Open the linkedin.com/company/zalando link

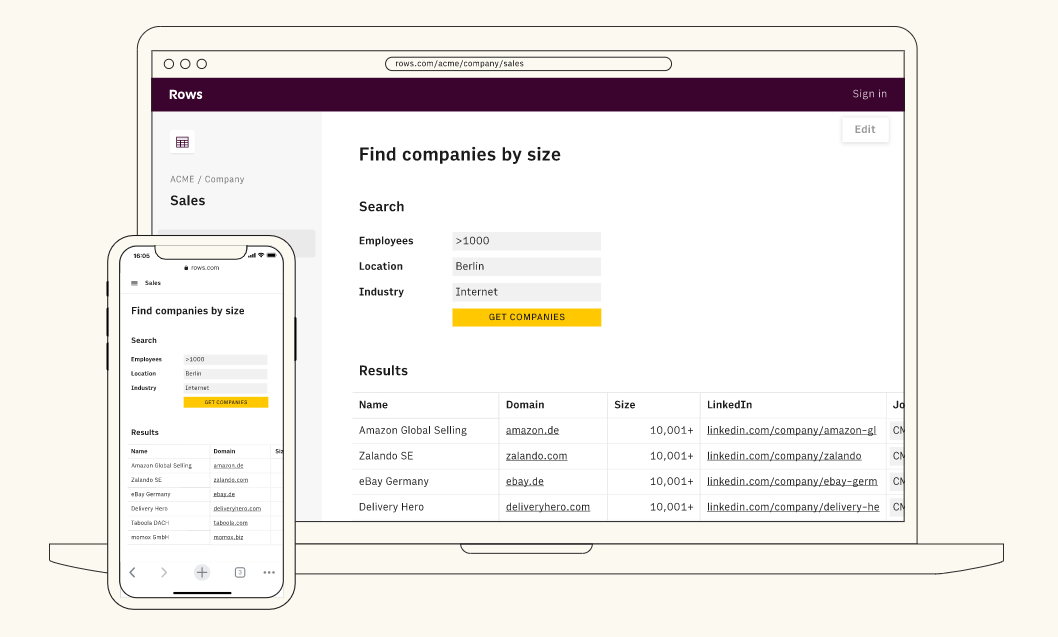pos(783,456)
